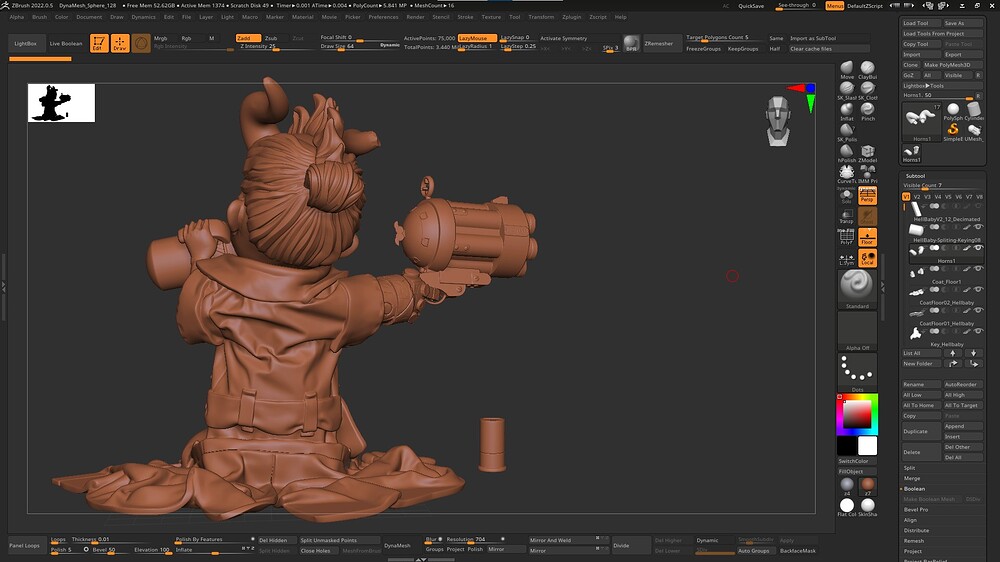Toggle Local symmetry button
Viewport: 1000px width, 562px height.
pyautogui.click(x=867, y=258)
